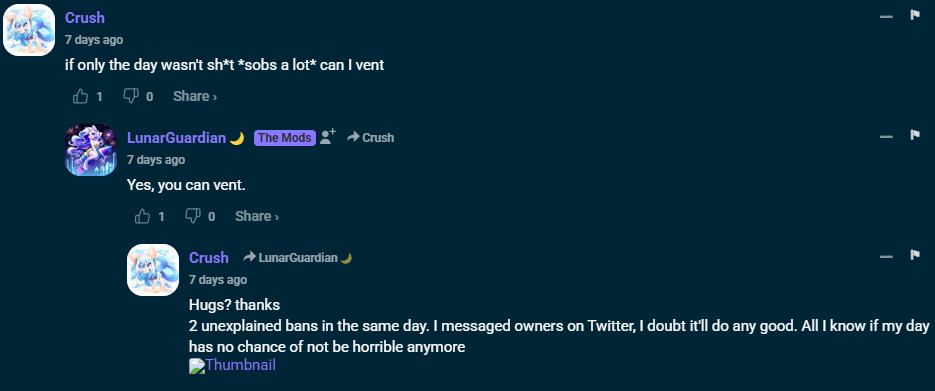Open Share menu under Crush's first comment
Image resolution: width=935 pixels, height=391 pixels.
click(195, 96)
